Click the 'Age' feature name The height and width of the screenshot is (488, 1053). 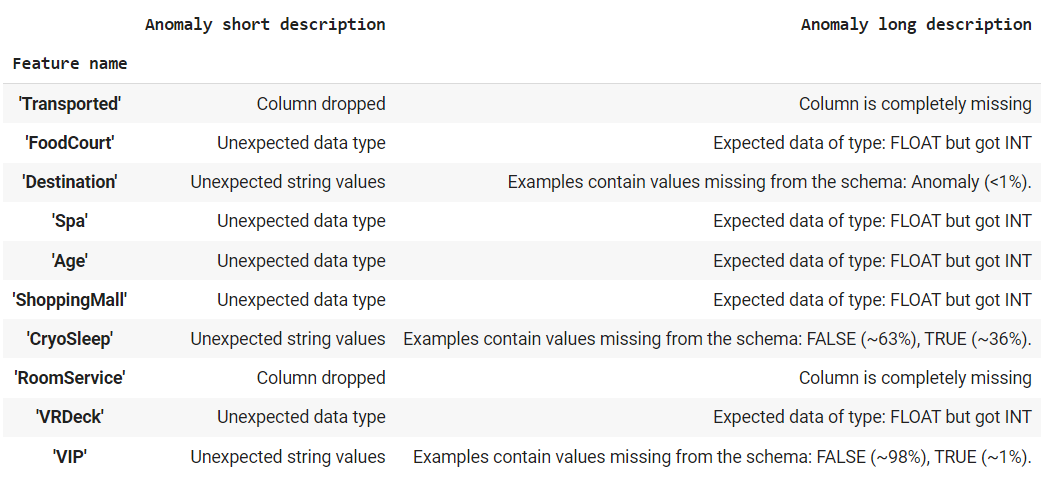coord(70,261)
